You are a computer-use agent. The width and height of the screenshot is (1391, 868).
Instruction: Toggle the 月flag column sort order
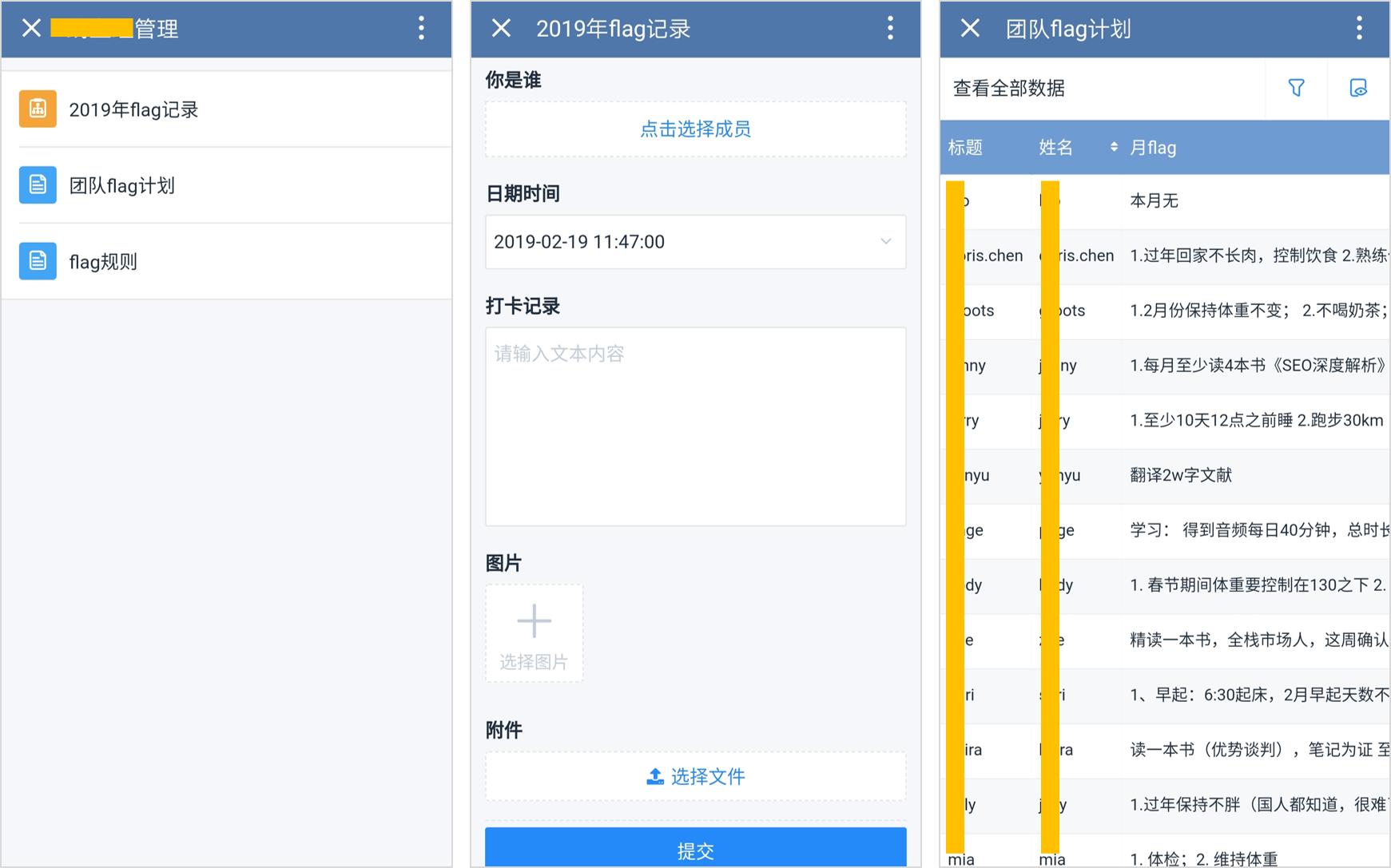[1154, 147]
